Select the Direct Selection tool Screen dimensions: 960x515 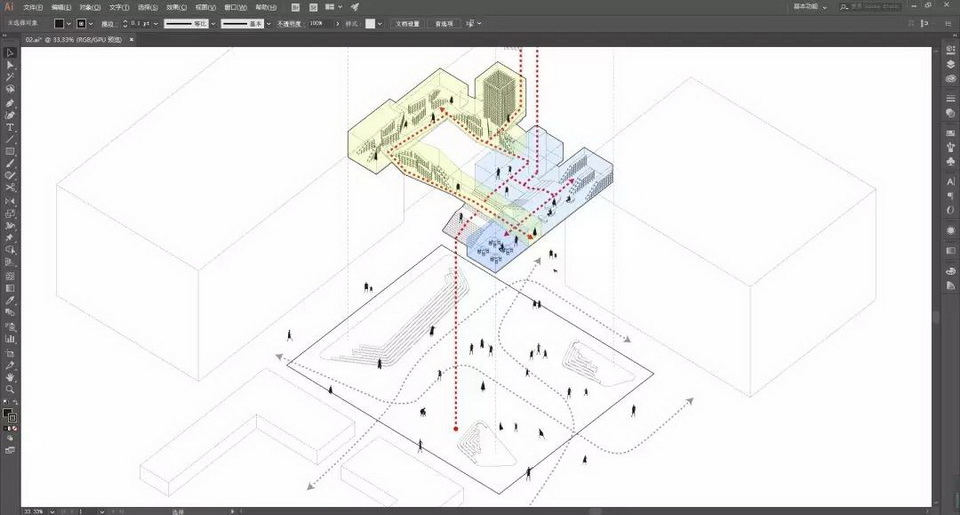click(x=10, y=65)
